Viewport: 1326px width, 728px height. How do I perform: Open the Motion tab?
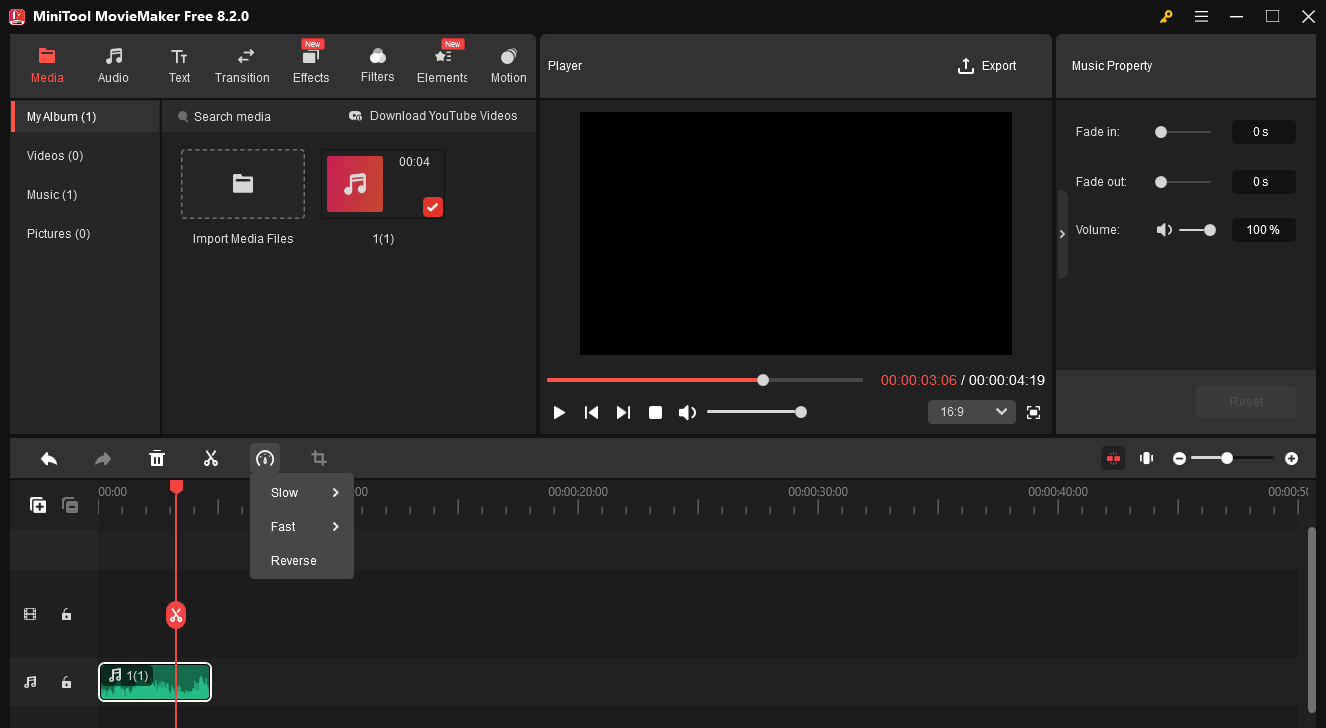pyautogui.click(x=508, y=65)
